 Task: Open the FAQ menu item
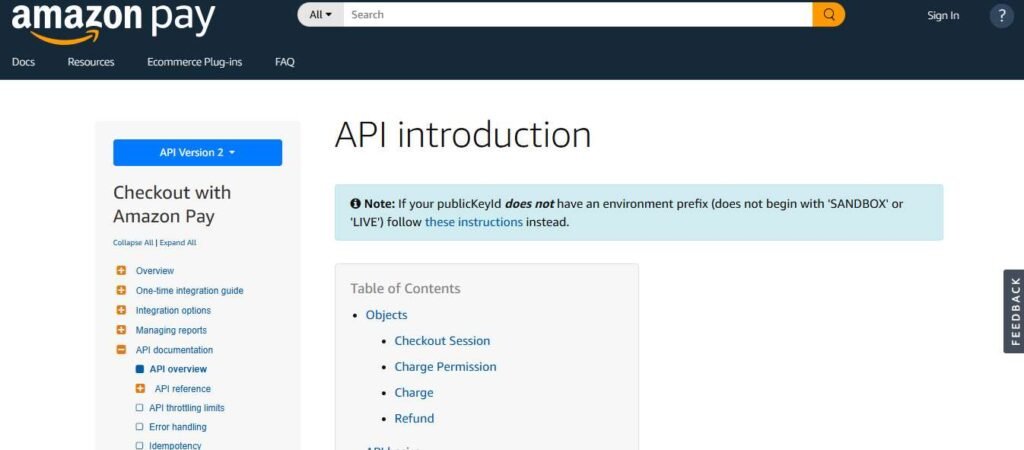point(285,62)
